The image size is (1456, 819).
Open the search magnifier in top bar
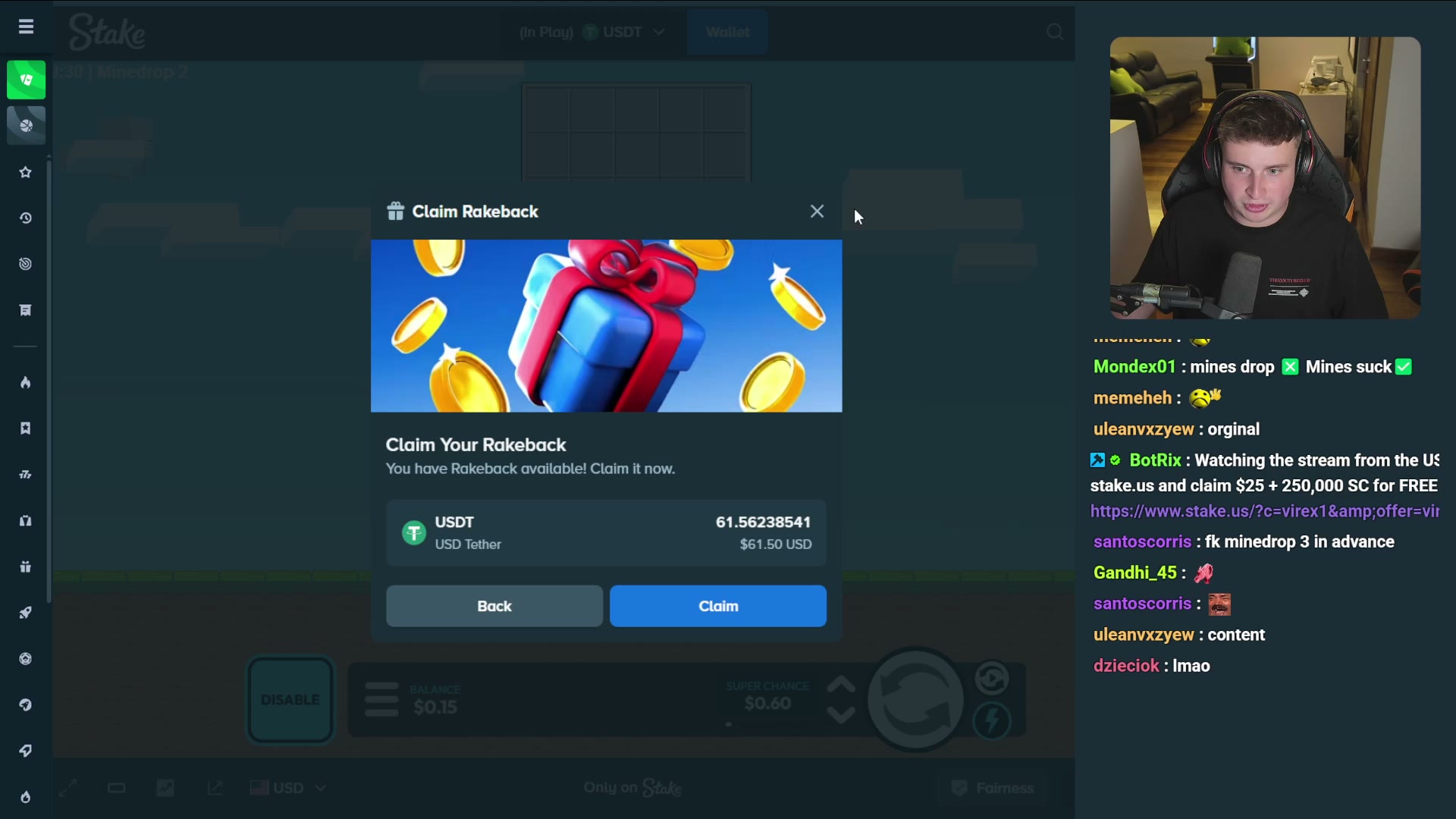coord(1055,32)
